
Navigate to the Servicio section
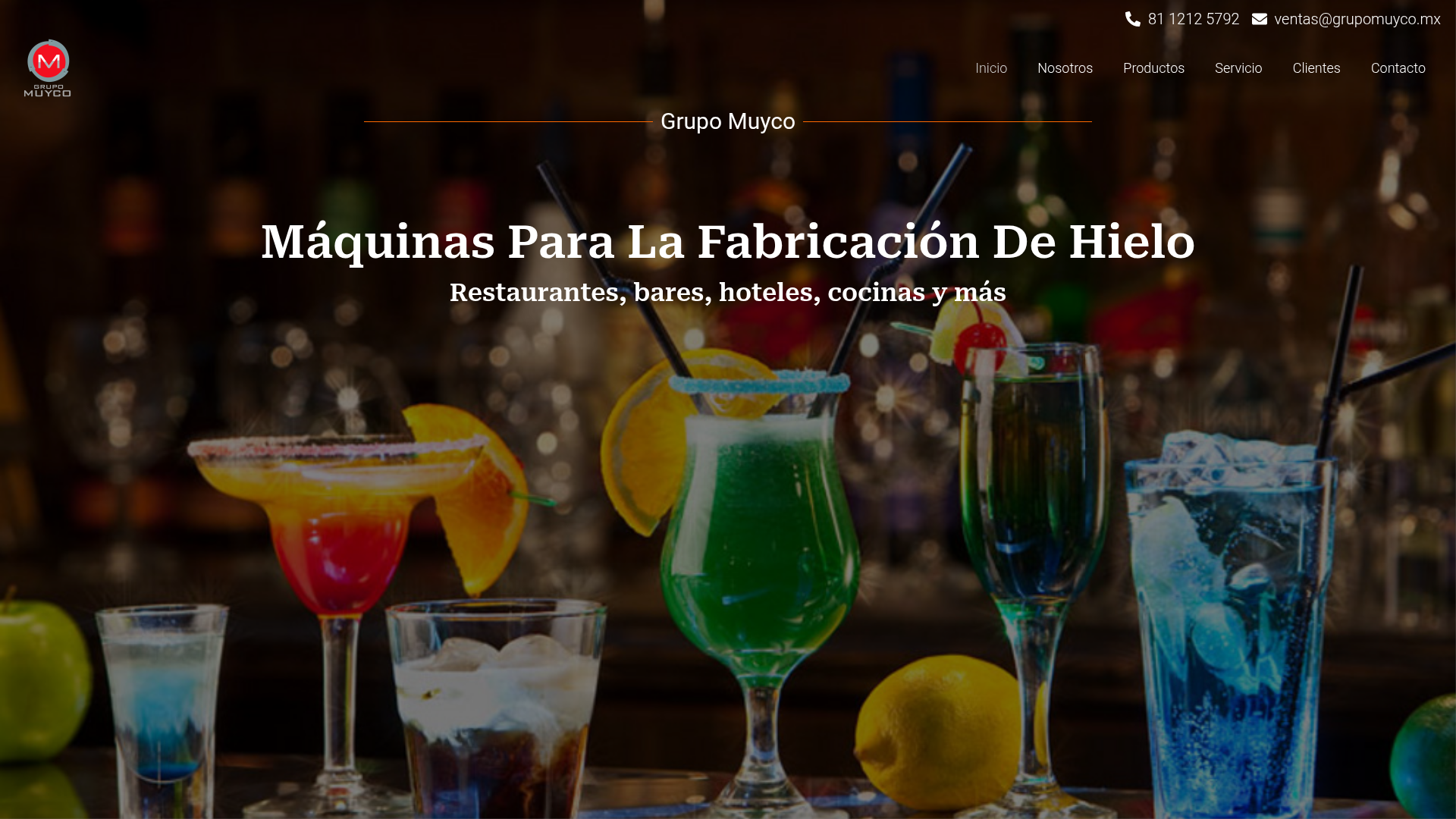pos(1238,68)
